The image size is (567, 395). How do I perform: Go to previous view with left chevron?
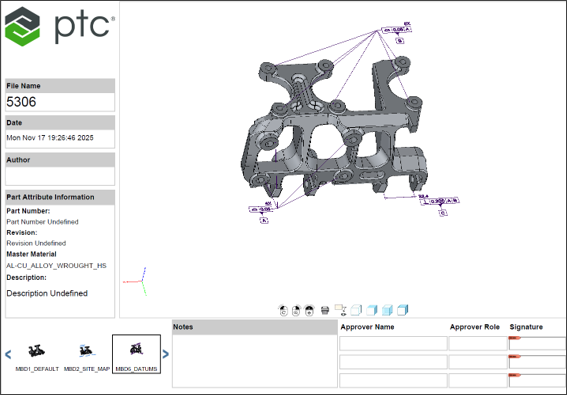coord(8,354)
